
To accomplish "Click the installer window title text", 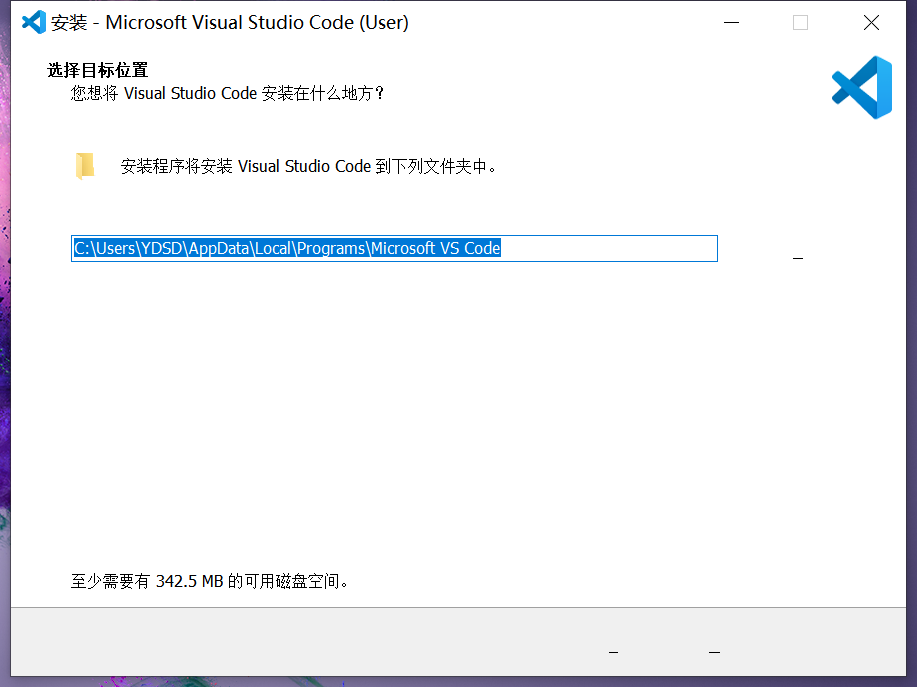I will [229, 22].
